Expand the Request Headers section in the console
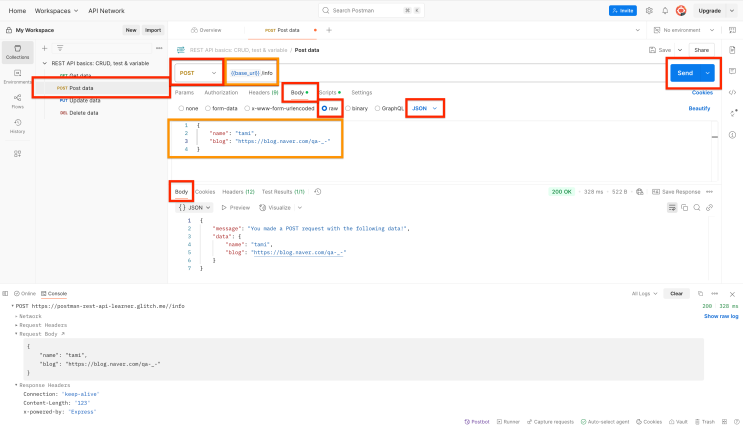743x427 pixels. pos(16,325)
